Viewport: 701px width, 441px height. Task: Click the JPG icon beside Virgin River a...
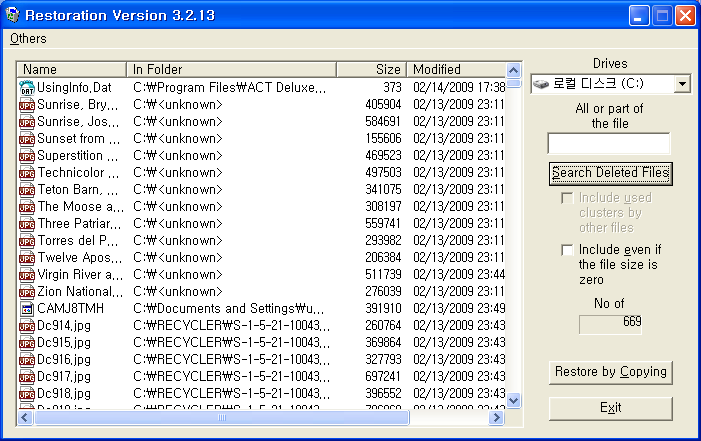[x=27, y=275]
